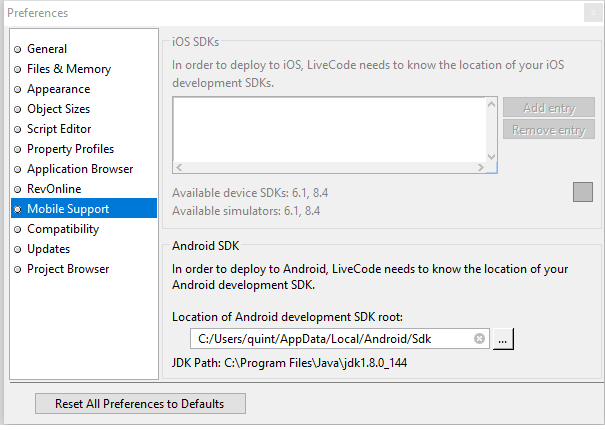The width and height of the screenshot is (605, 430).
Task: Open Script Editor preferences
Action: (59, 129)
